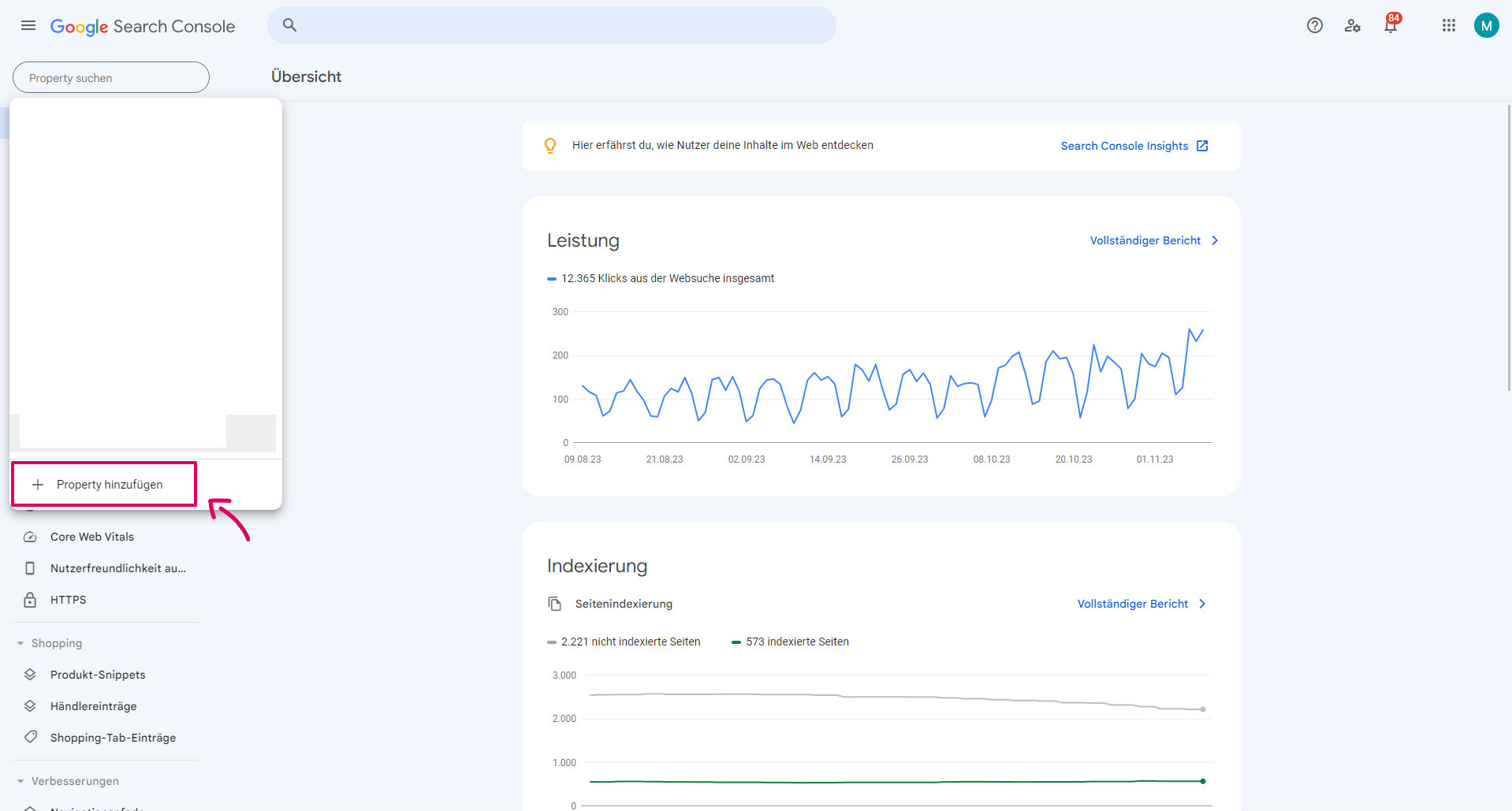Viewport: 1512px width, 811px height.
Task: Select Produkt-Snippets in the sidebar
Action: pyautogui.click(x=97, y=674)
